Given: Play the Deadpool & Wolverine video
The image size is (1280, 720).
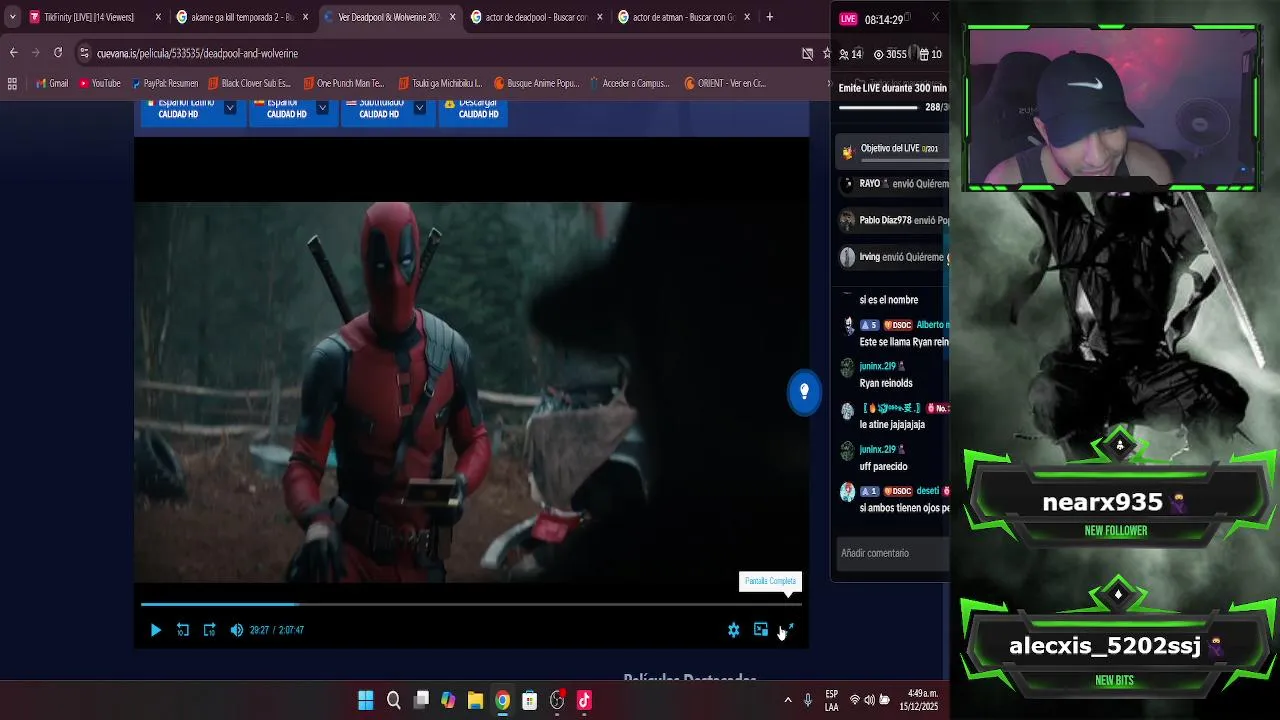Looking at the screenshot, I should point(155,630).
